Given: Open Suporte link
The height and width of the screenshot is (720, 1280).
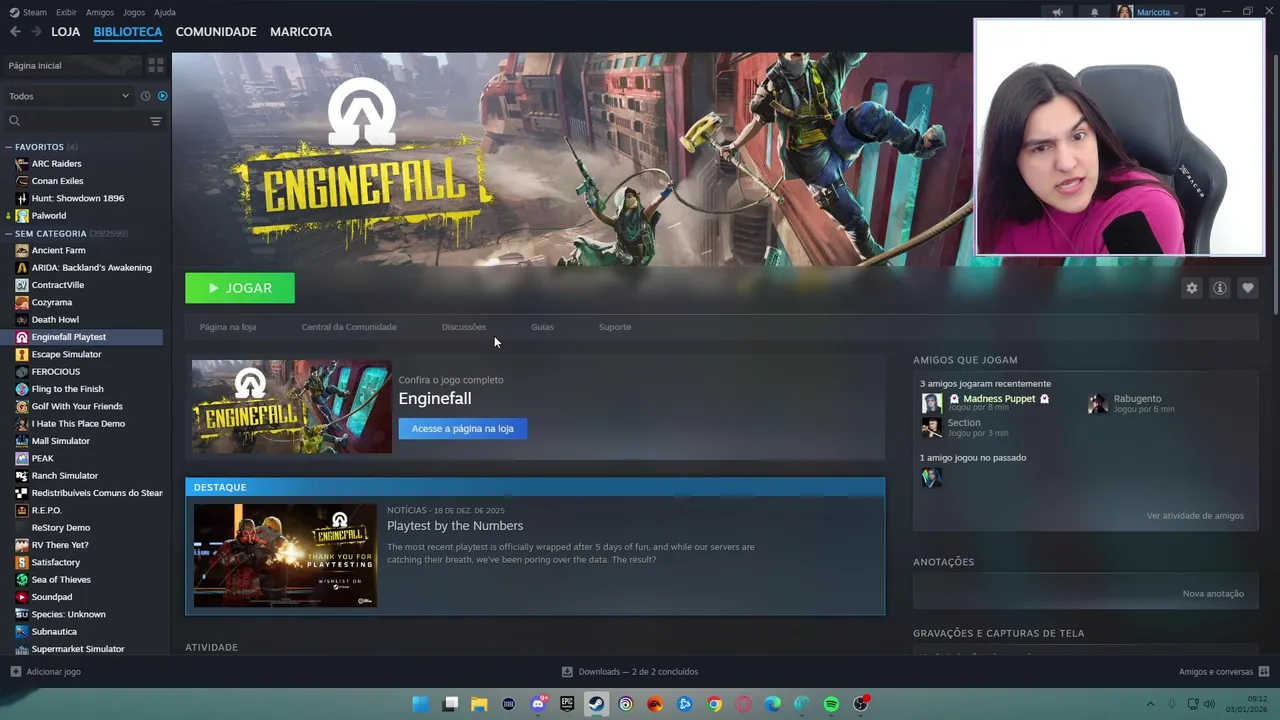Looking at the screenshot, I should 615,327.
